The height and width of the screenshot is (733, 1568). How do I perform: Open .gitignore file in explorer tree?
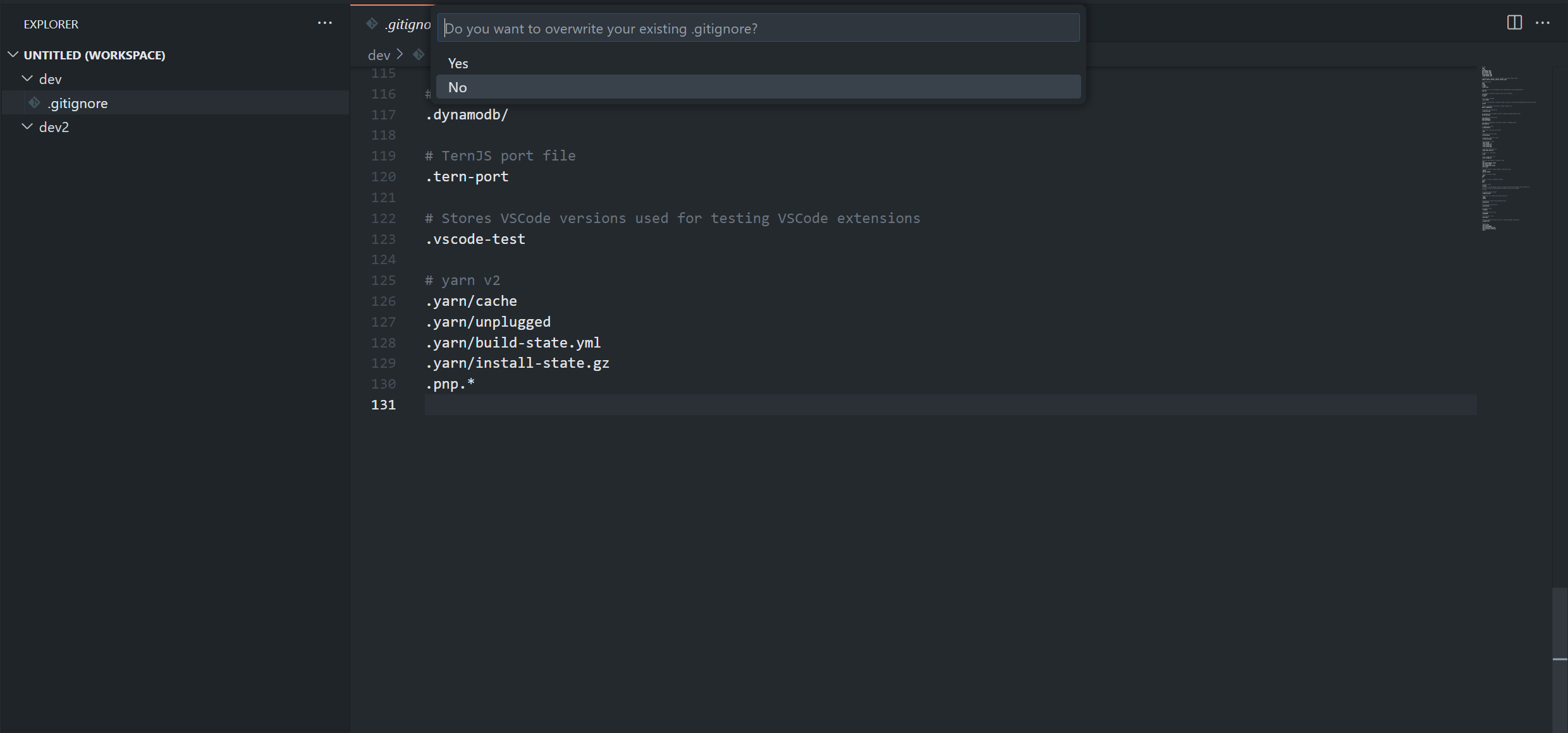click(x=78, y=103)
